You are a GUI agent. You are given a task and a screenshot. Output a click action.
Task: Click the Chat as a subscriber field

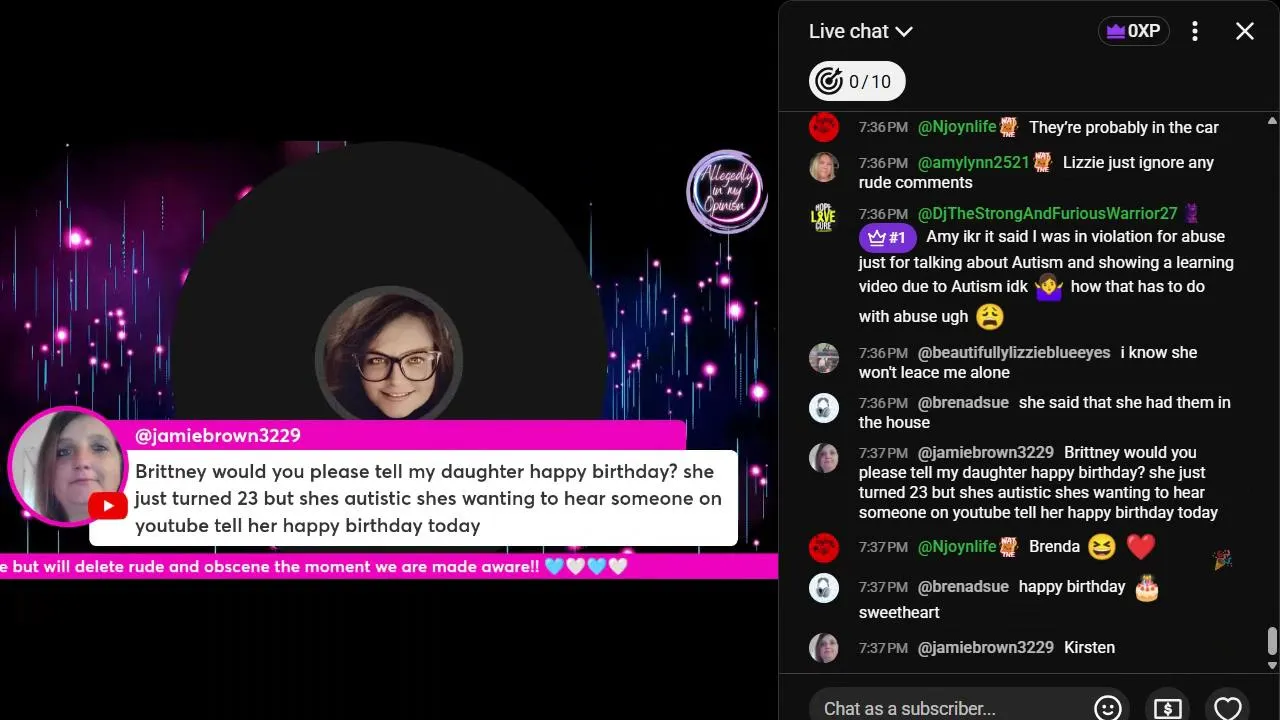[x=943, y=708]
